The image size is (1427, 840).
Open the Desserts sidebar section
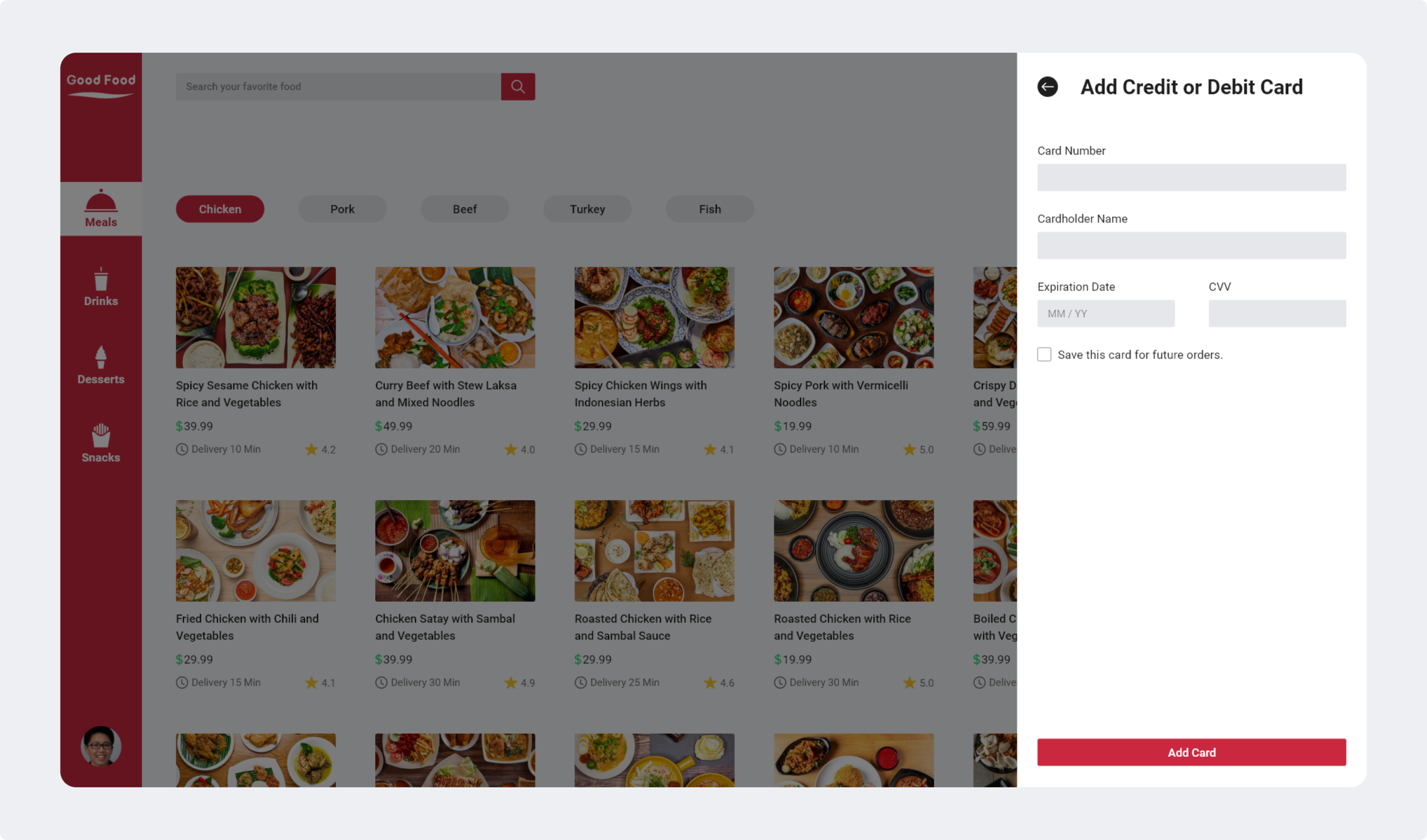101,366
